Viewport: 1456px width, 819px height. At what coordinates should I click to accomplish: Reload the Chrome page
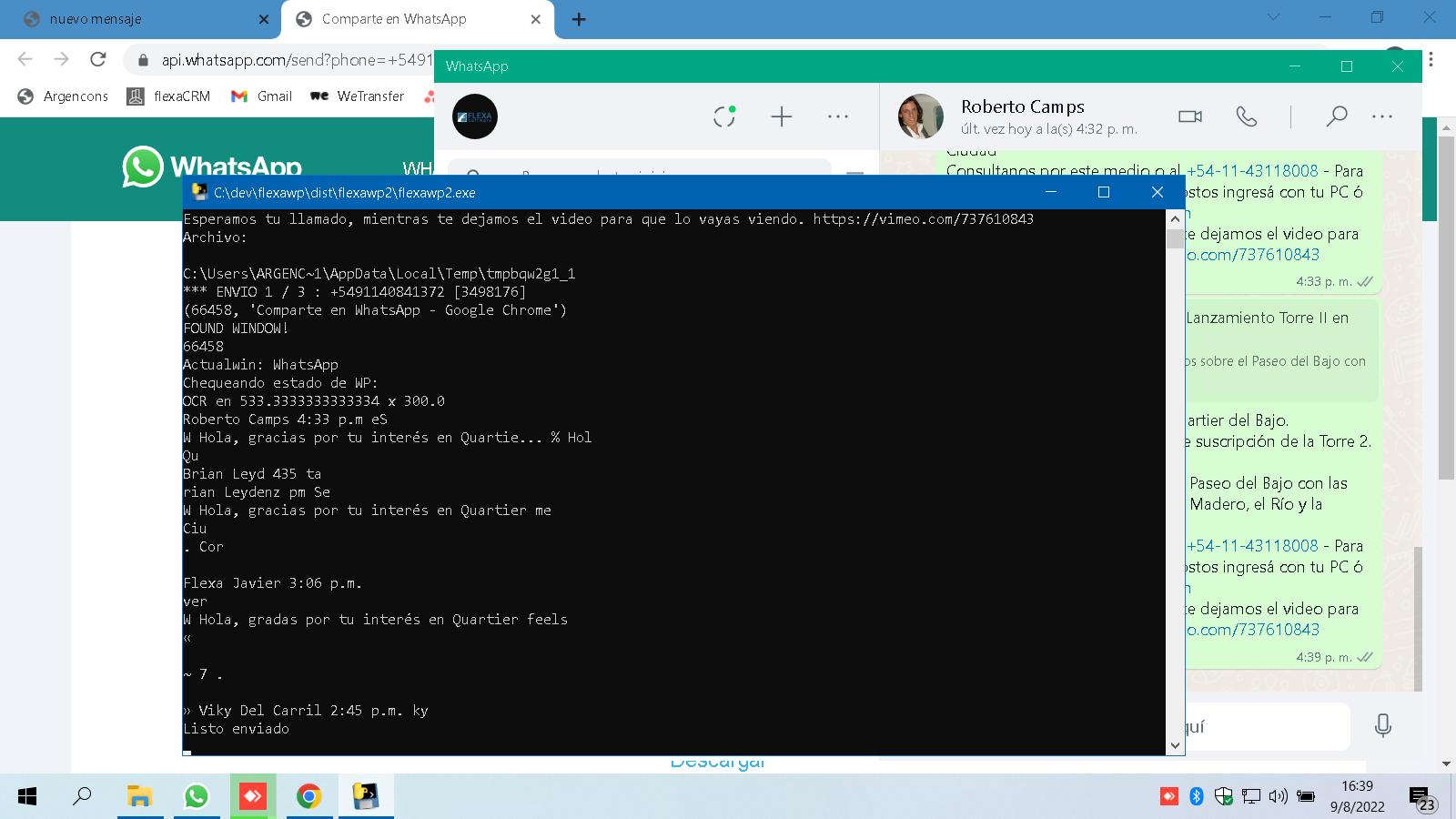pos(98,60)
